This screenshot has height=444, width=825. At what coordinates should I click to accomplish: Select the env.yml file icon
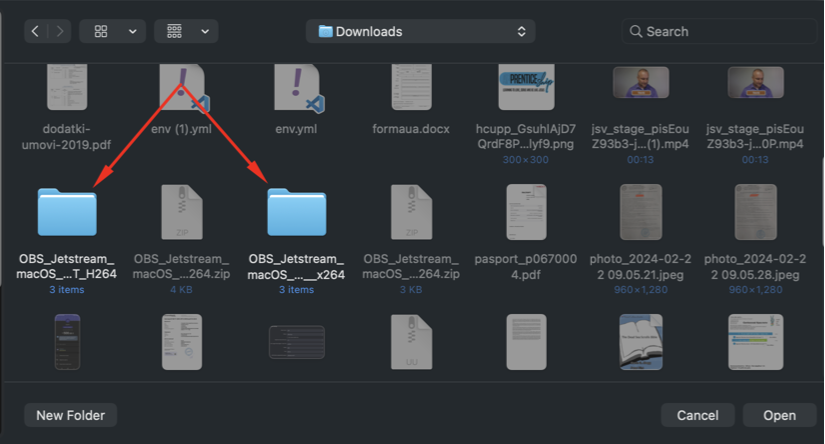tap(297, 87)
